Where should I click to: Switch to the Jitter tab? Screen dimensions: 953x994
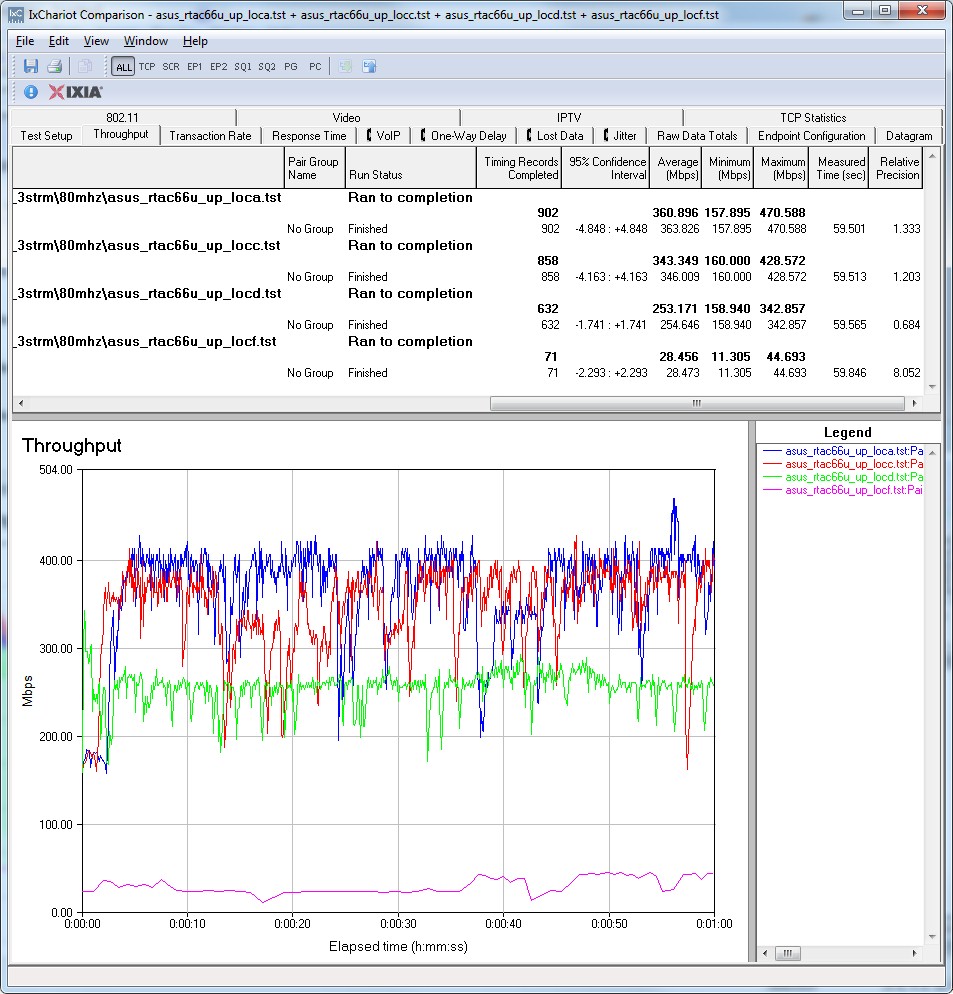[x=619, y=136]
